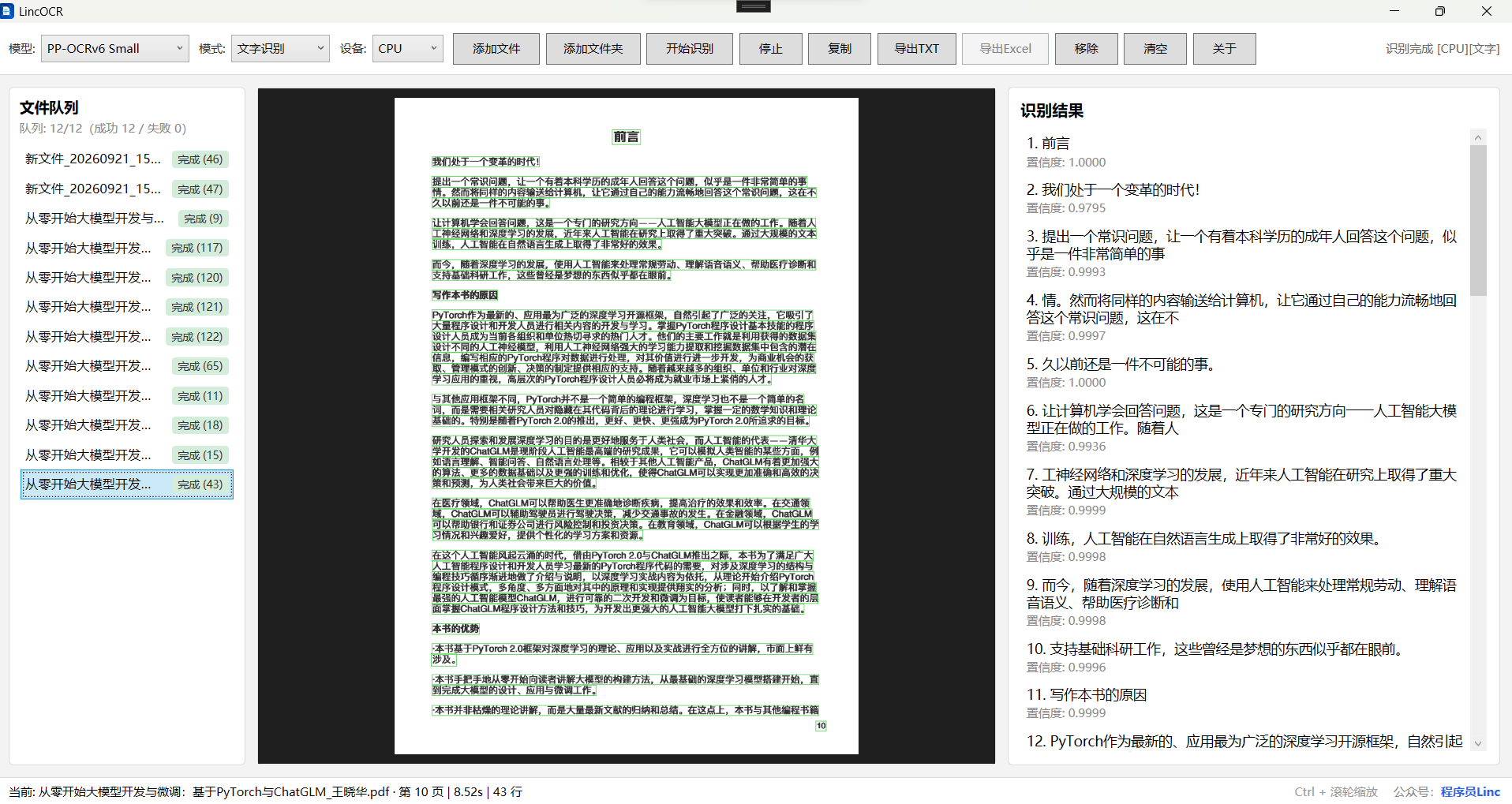
Task: Click 本书的优势 heading in page preview
Action: coord(455,629)
